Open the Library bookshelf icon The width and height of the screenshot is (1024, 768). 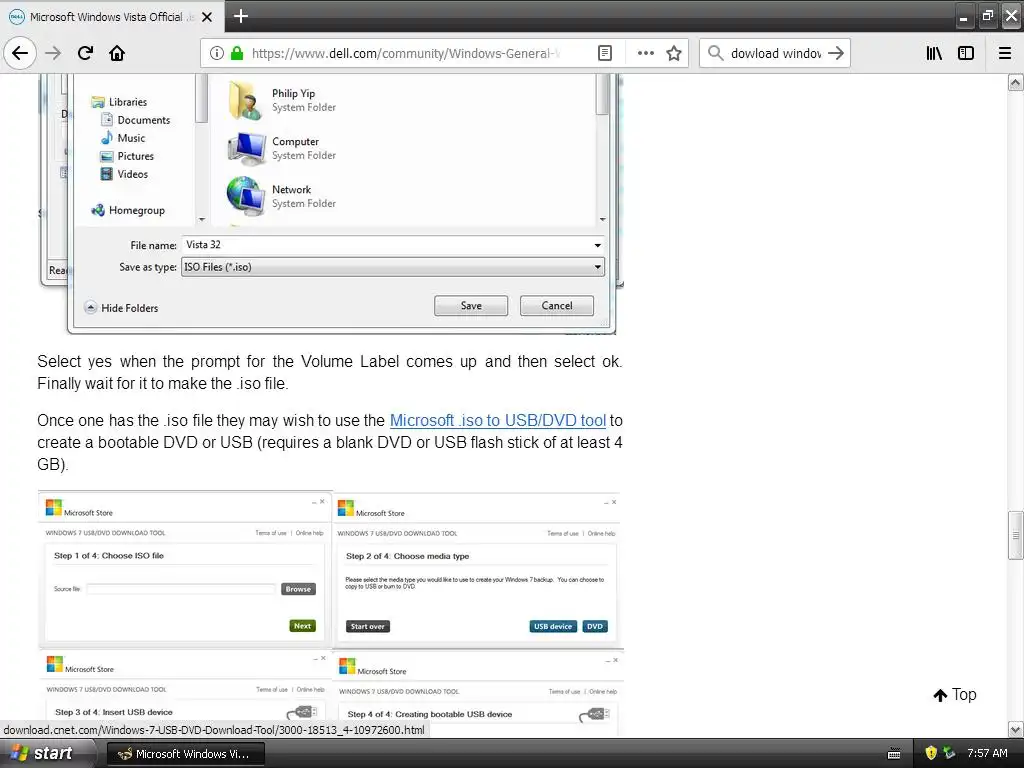click(934, 53)
